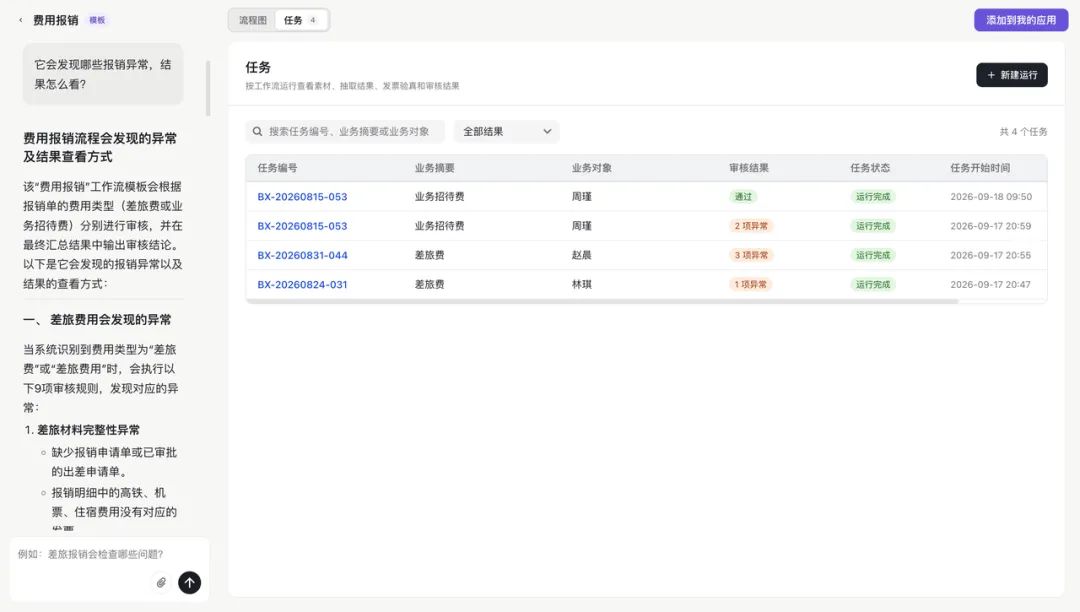Click the 共 4 个任务 count label

click(1024, 131)
